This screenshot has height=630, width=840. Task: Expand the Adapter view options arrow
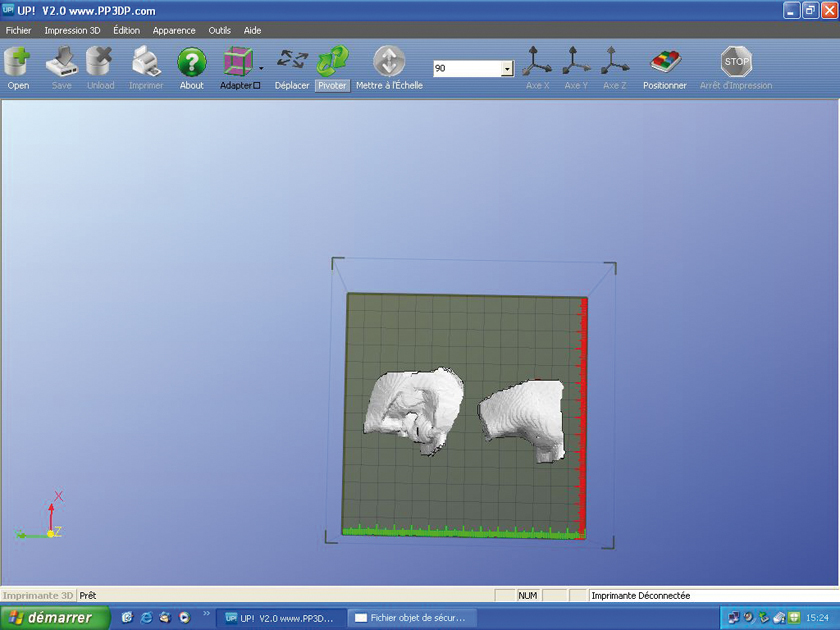[262, 70]
